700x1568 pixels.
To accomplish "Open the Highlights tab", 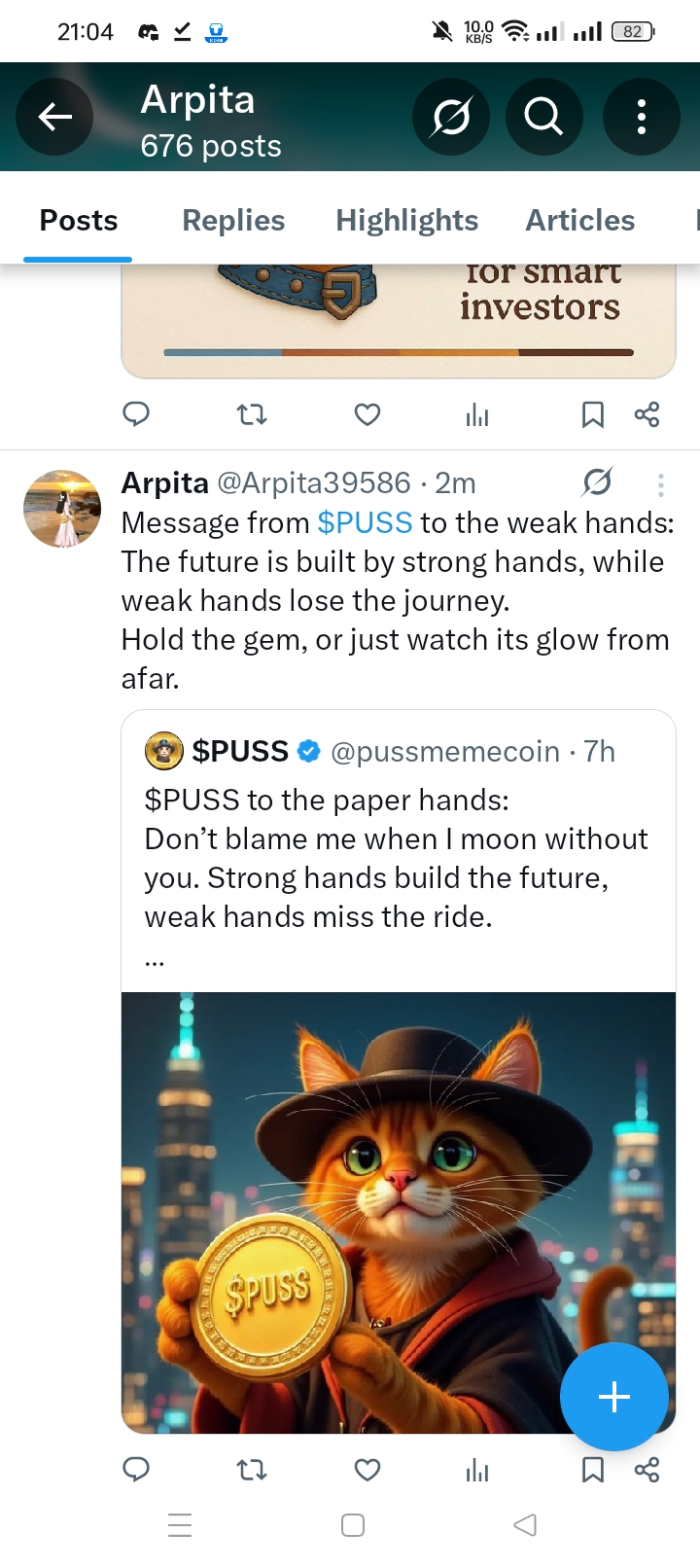I will coord(406,221).
